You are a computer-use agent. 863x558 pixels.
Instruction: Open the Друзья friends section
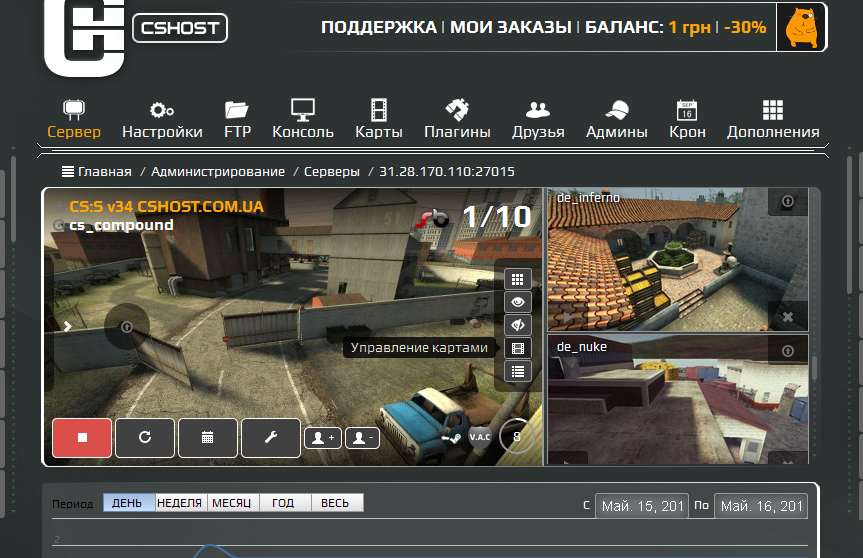538,119
